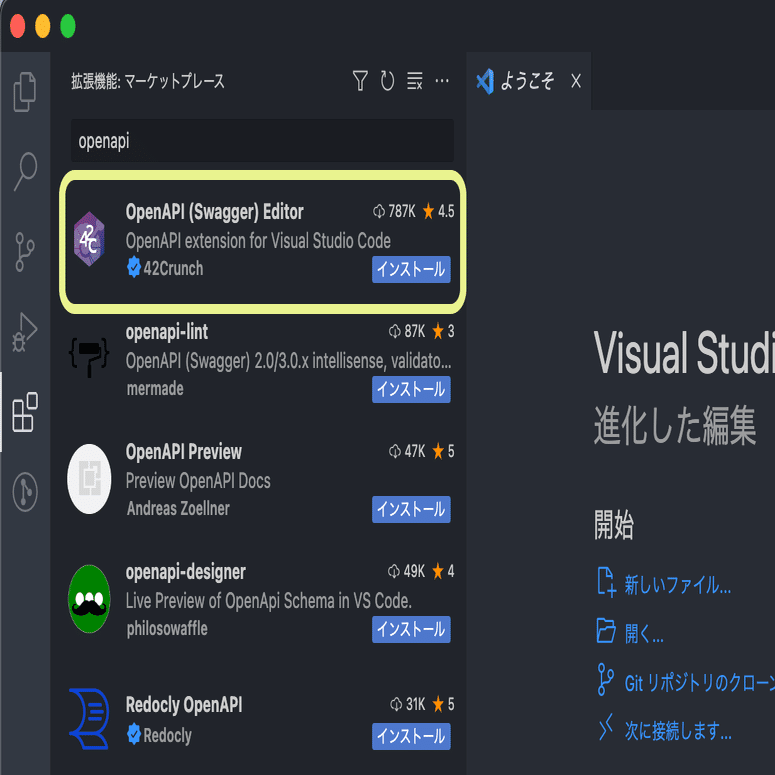Click 'Preview OpenAPI Docs' description
The width and height of the screenshot is (775, 775).
pyautogui.click(x=198, y=481)
